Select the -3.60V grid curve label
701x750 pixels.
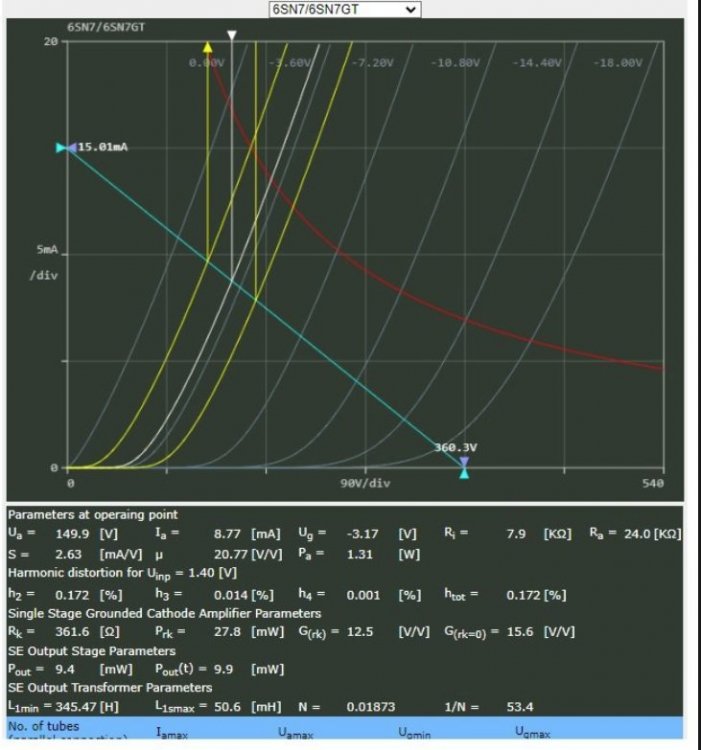click(290, 62)
